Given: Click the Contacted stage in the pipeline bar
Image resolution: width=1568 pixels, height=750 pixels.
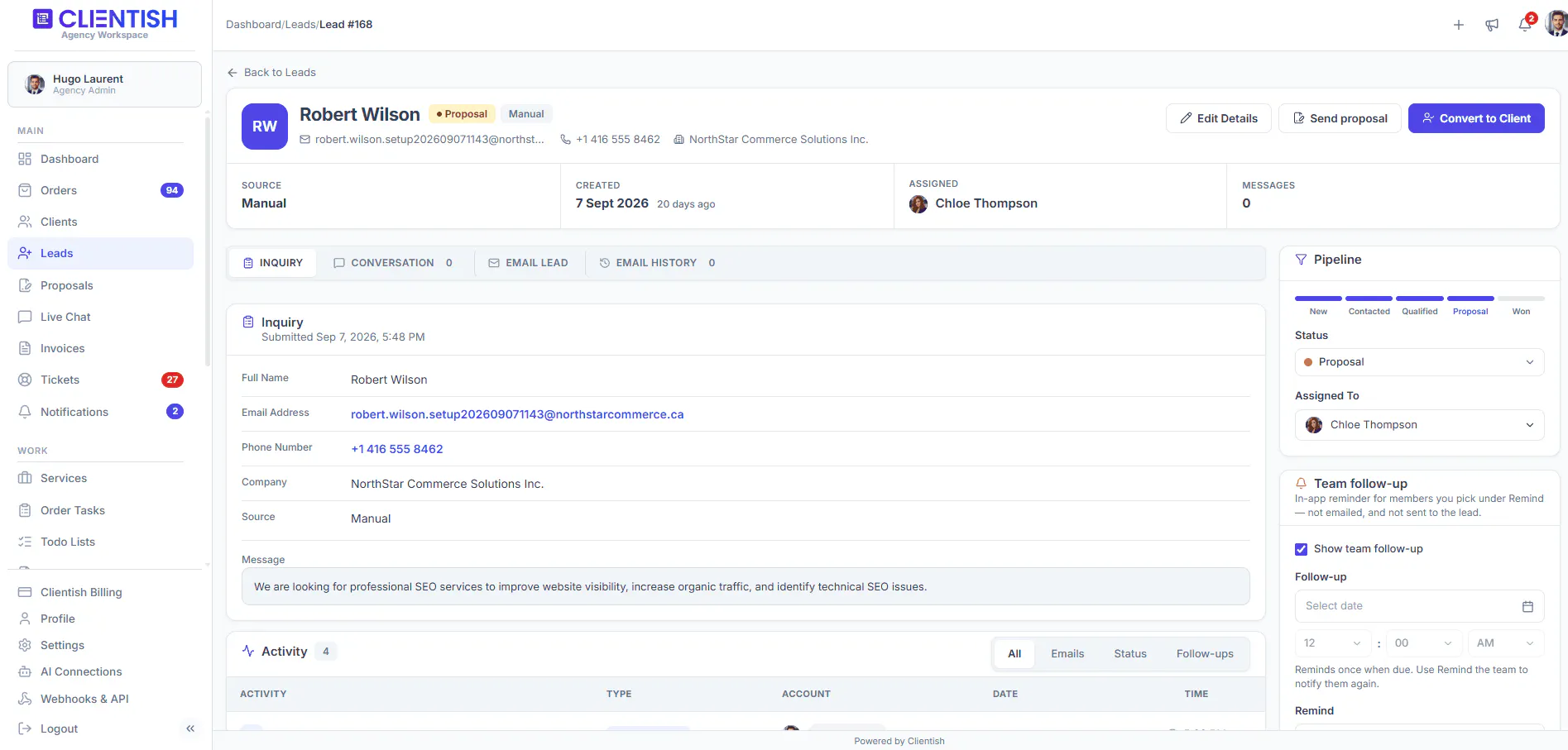Looking at the screenshot, I should point(1369,305).
